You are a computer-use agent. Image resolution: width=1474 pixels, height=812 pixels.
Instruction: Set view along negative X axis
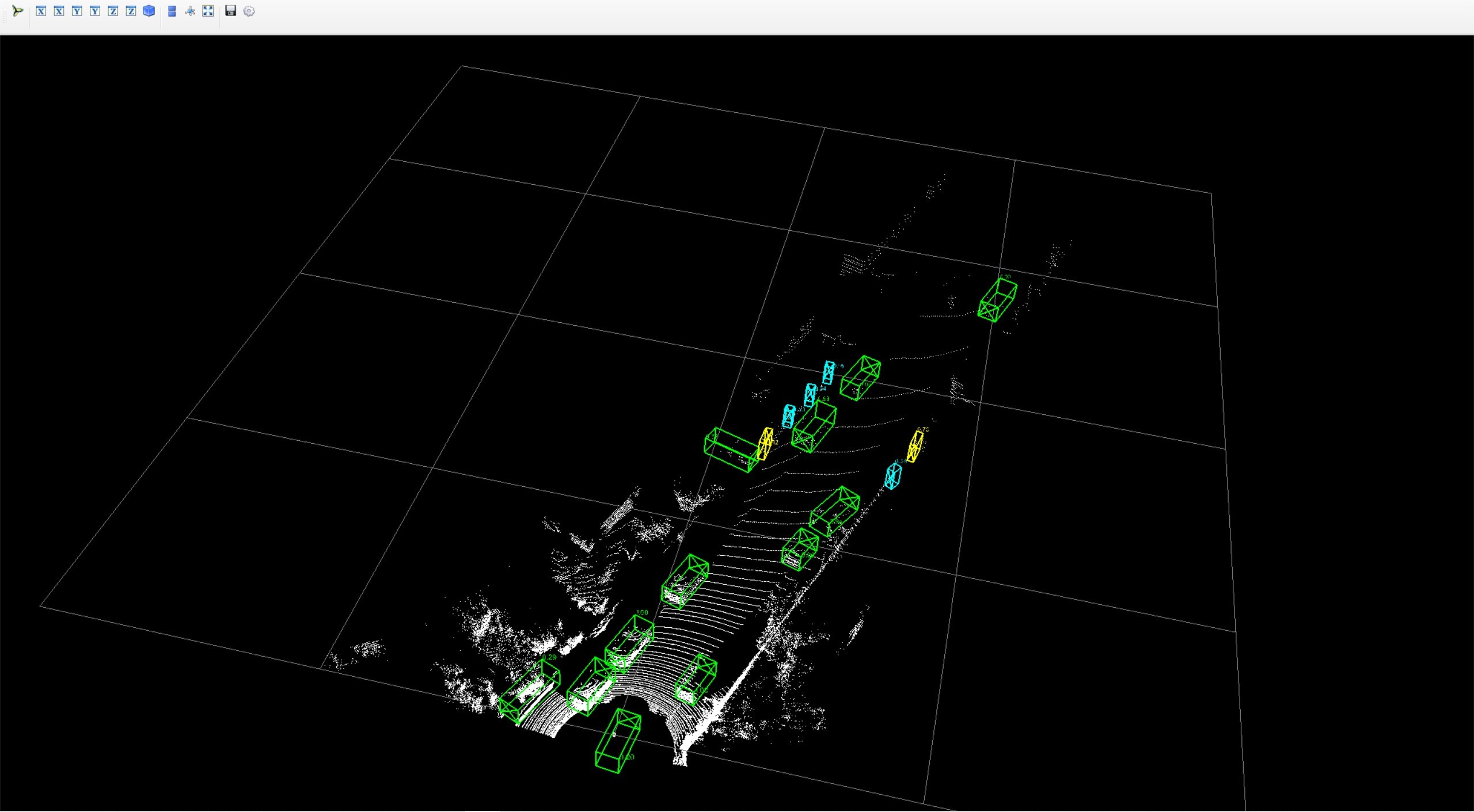[x=59, y=11]
